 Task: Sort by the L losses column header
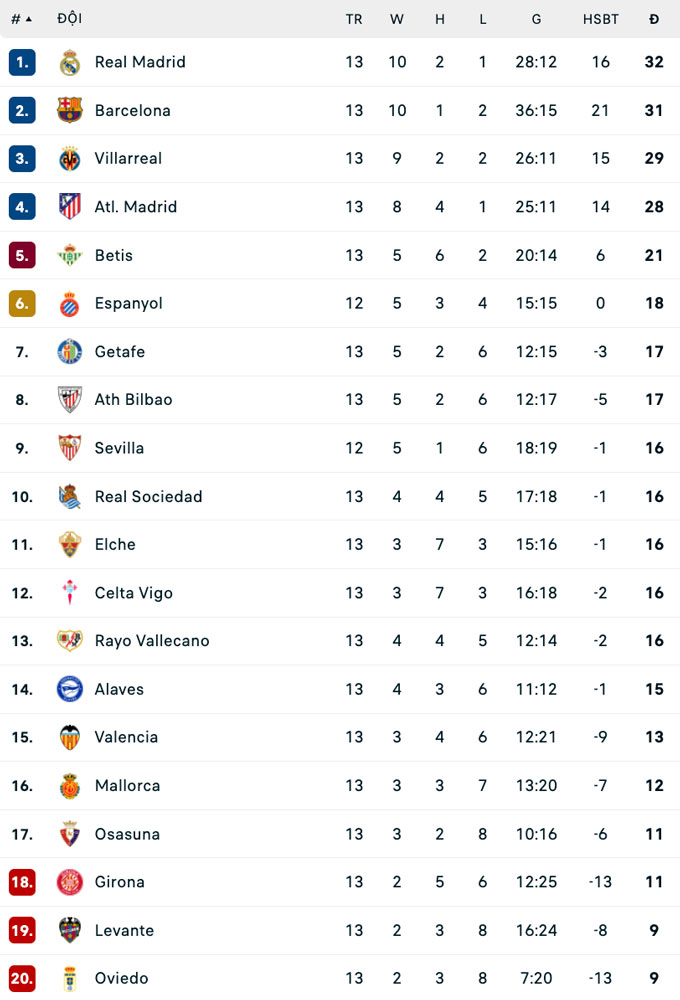tap(482, 18)
